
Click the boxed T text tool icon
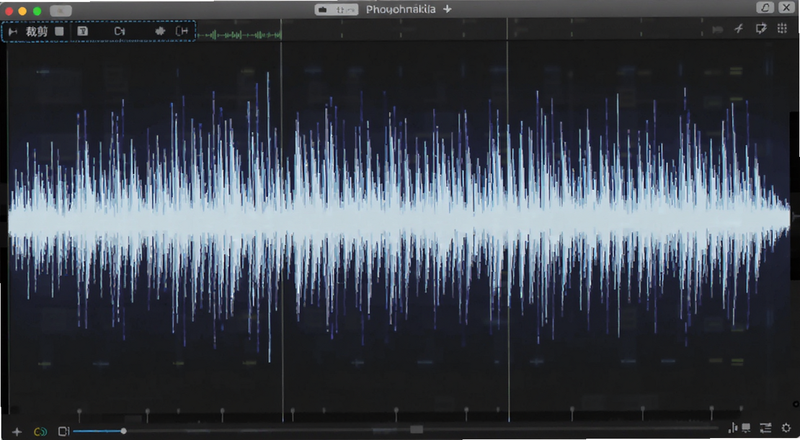point(82,31)
